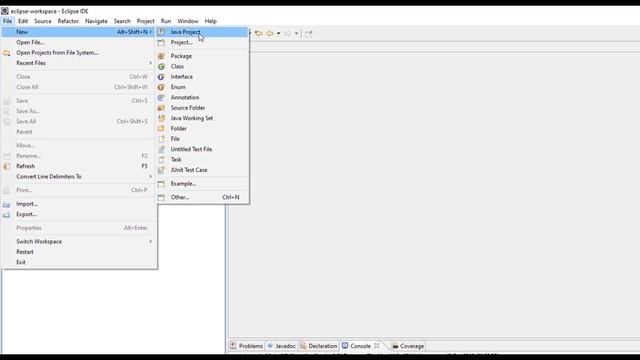Switch to the Javadoc tab
Viewport: 640px width, 360px height.
click(x=281, y=346)
